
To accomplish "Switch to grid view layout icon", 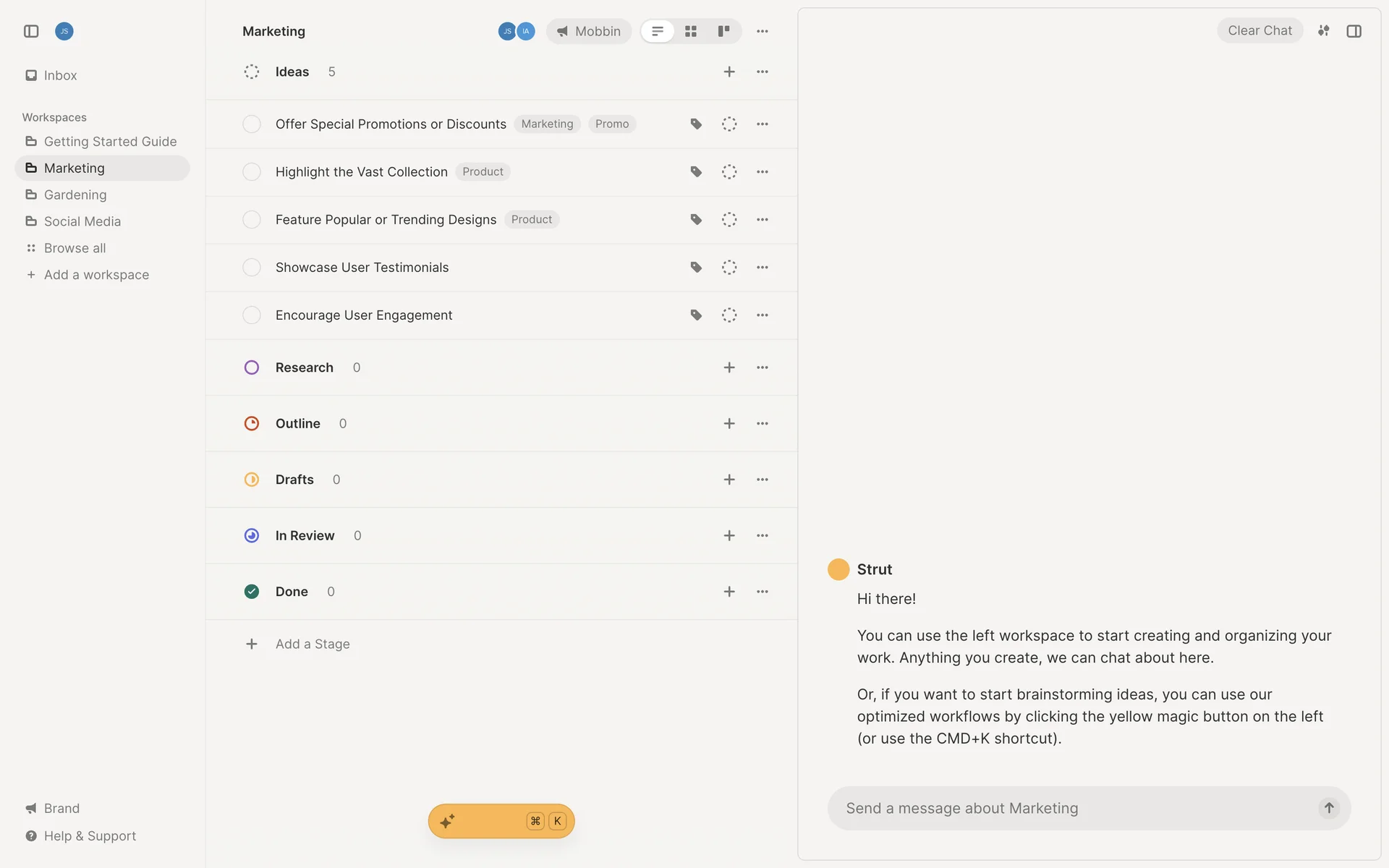I will click(691, 31).
